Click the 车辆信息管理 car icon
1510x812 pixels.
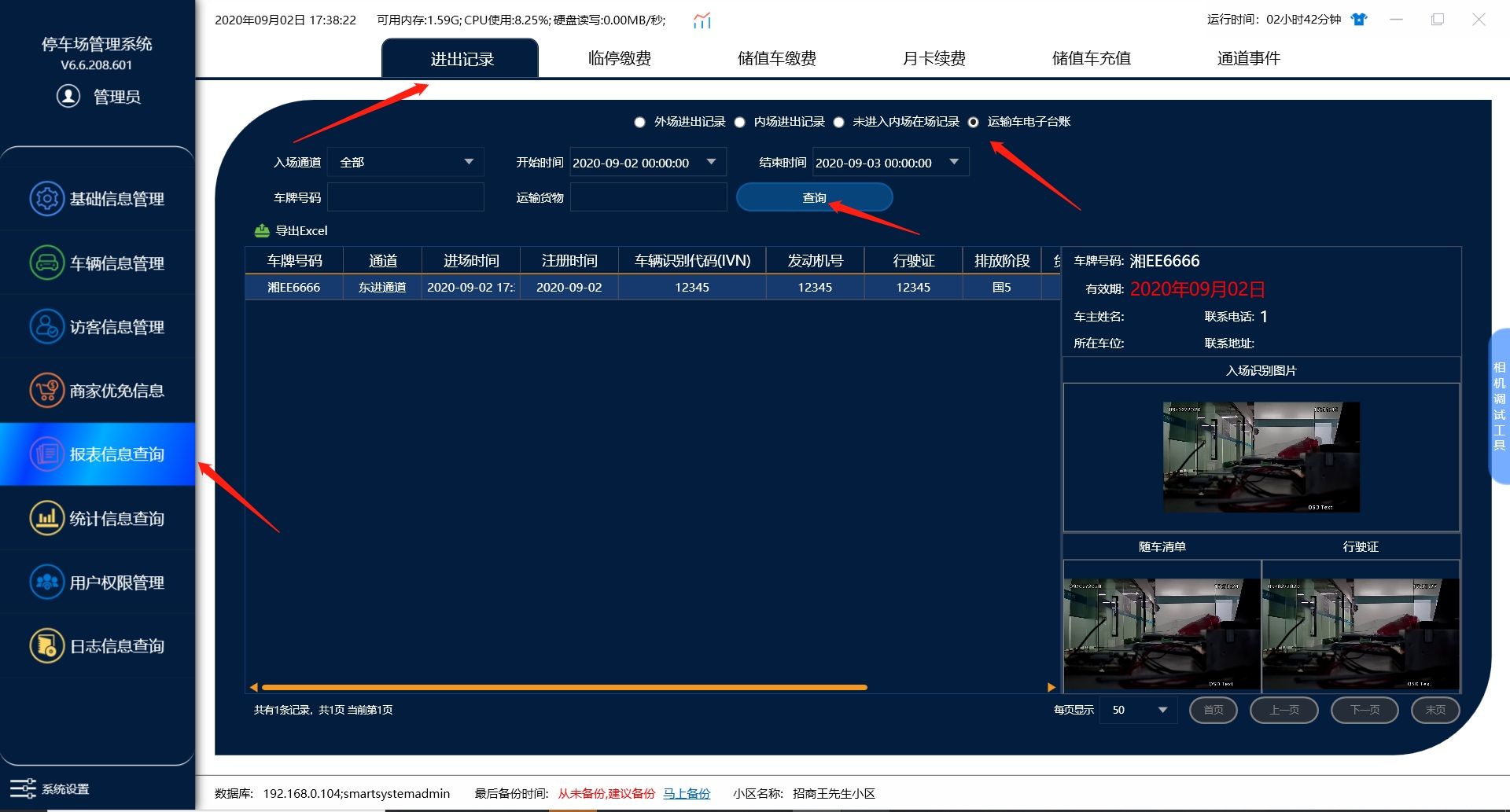[x=47, y=263]
